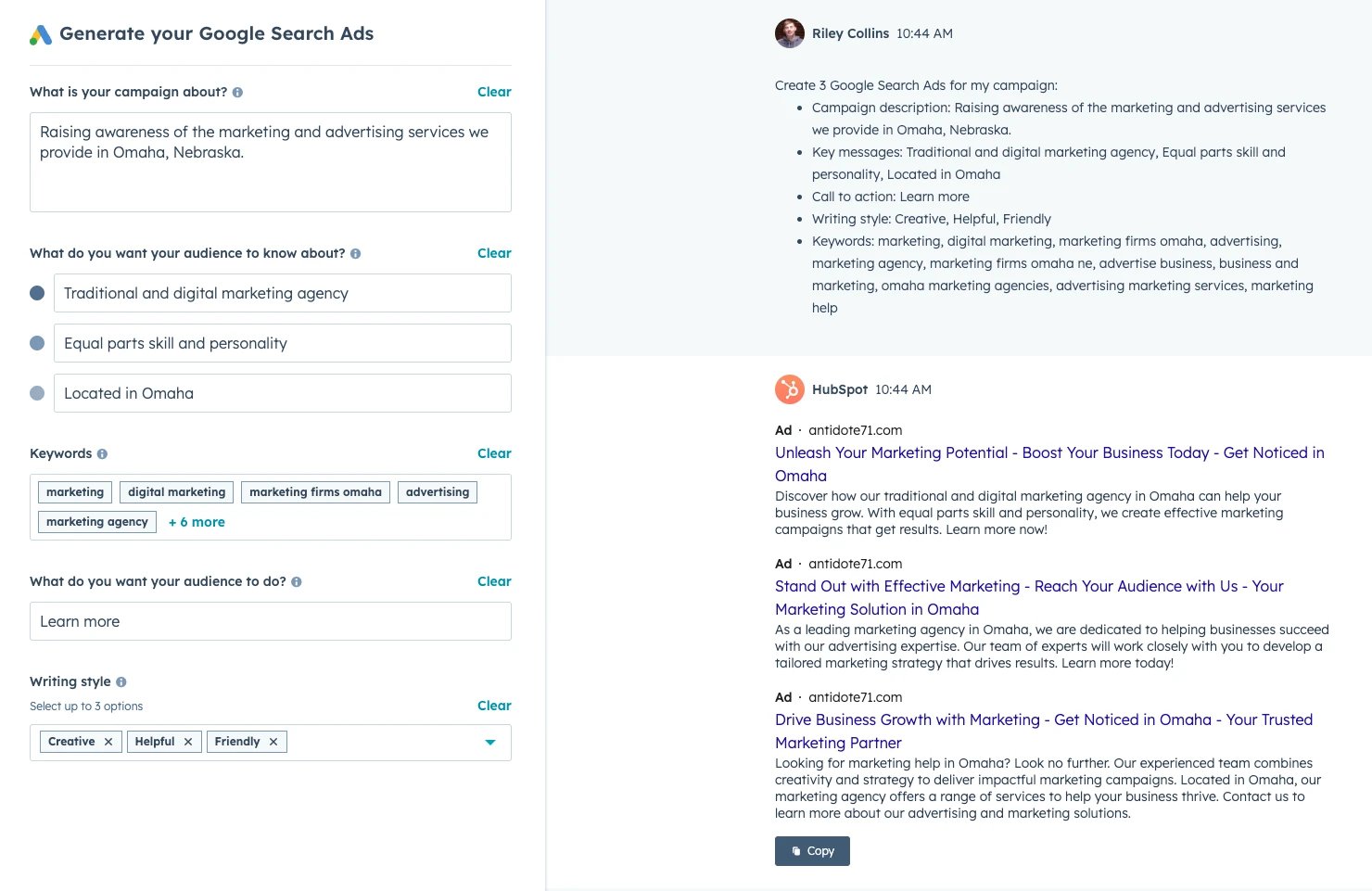The image size is (1372, 891).
Task: Open the Unleash Your Marketing Potential ad headline
Action: click(1049, 464)
